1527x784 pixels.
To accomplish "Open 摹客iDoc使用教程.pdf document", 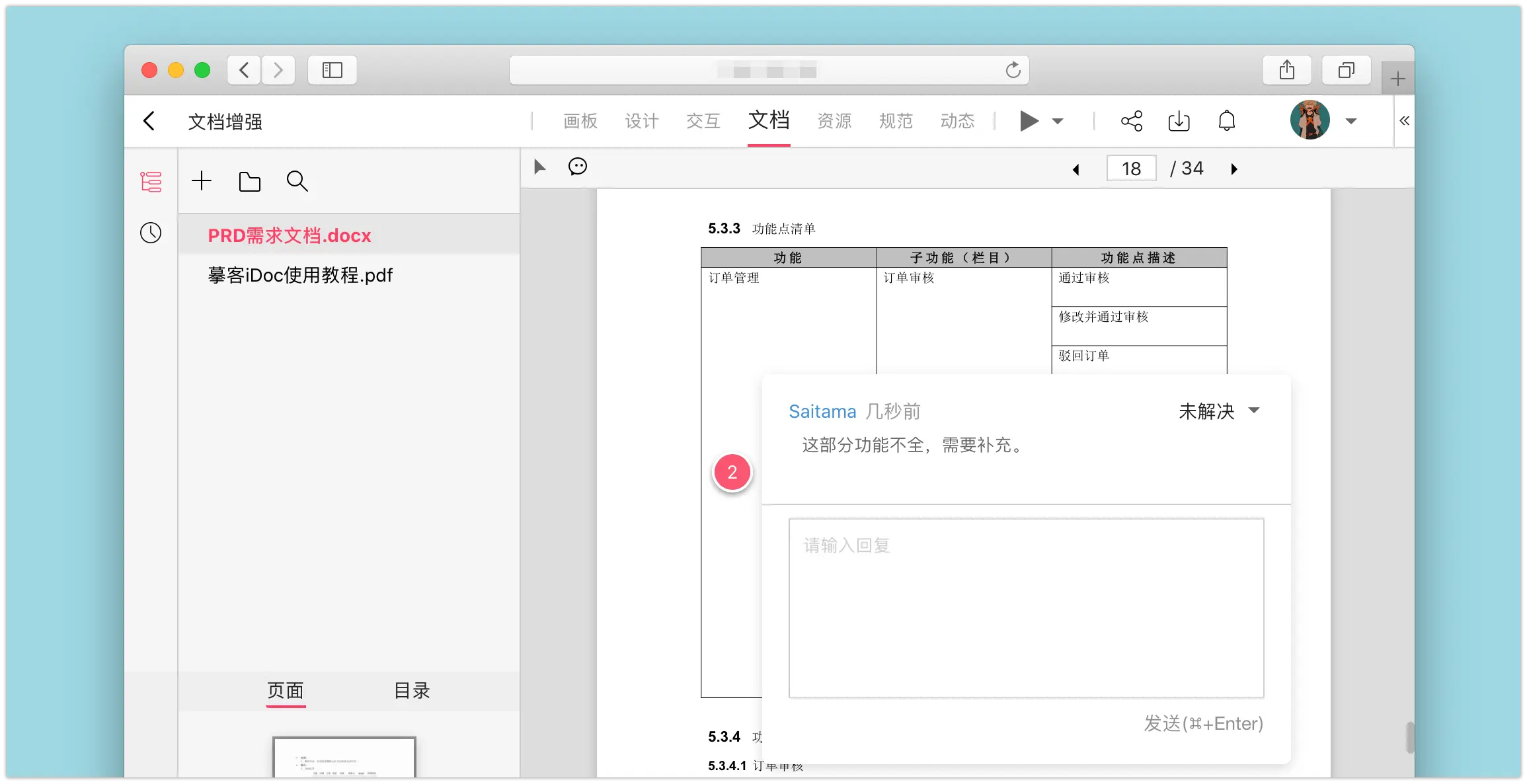I will click(x=300, y=275).
